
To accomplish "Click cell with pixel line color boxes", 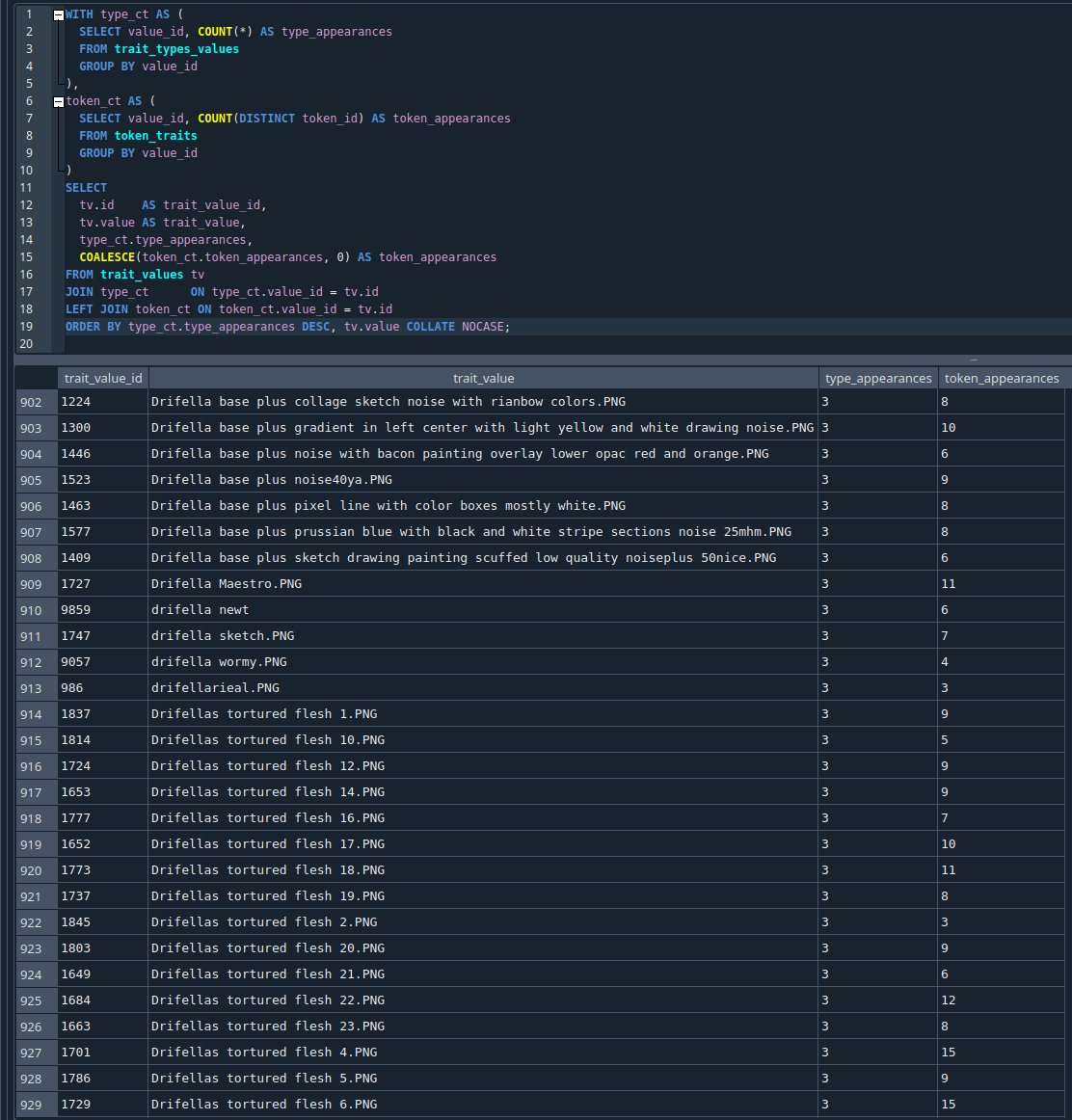I will (483, 506).
